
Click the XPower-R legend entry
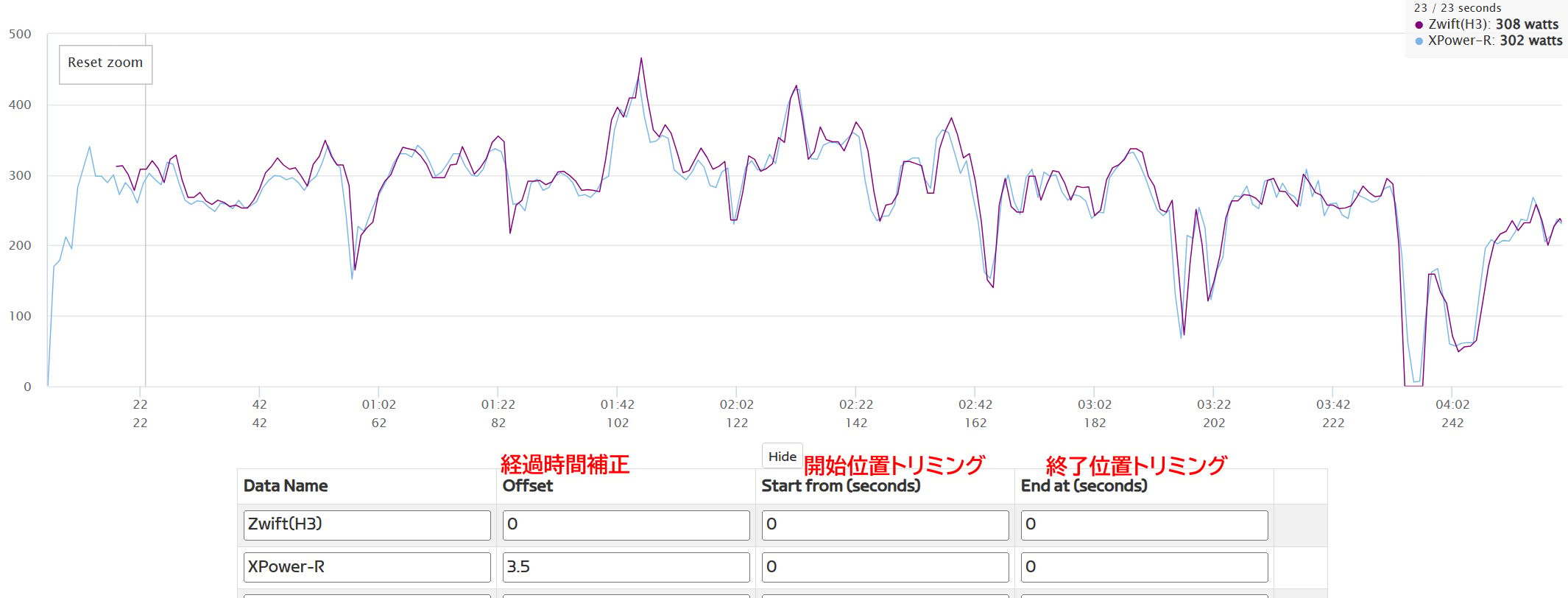[1488, 41]
